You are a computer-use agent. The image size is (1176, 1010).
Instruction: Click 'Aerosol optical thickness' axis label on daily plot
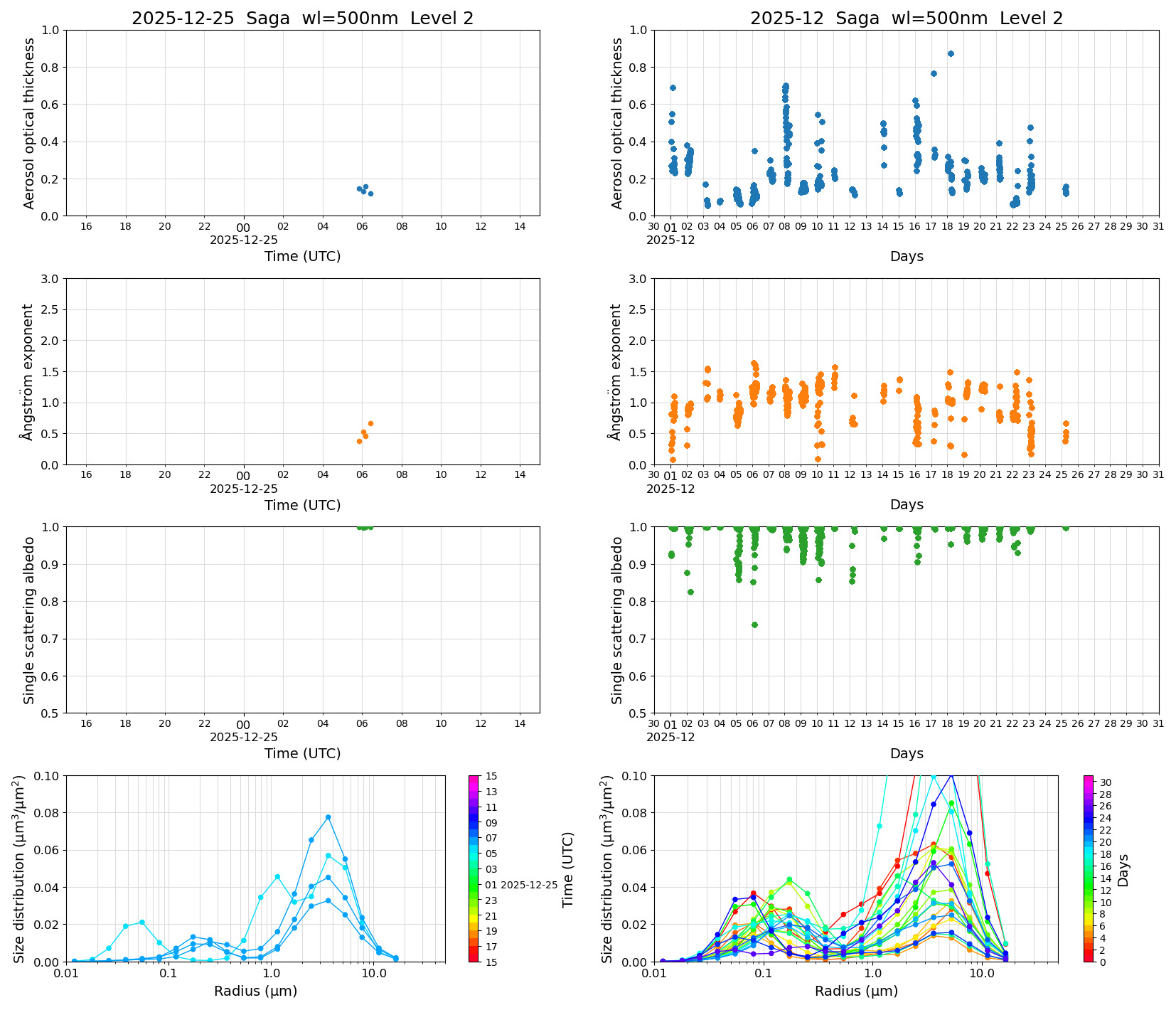[x=29, y=123]
